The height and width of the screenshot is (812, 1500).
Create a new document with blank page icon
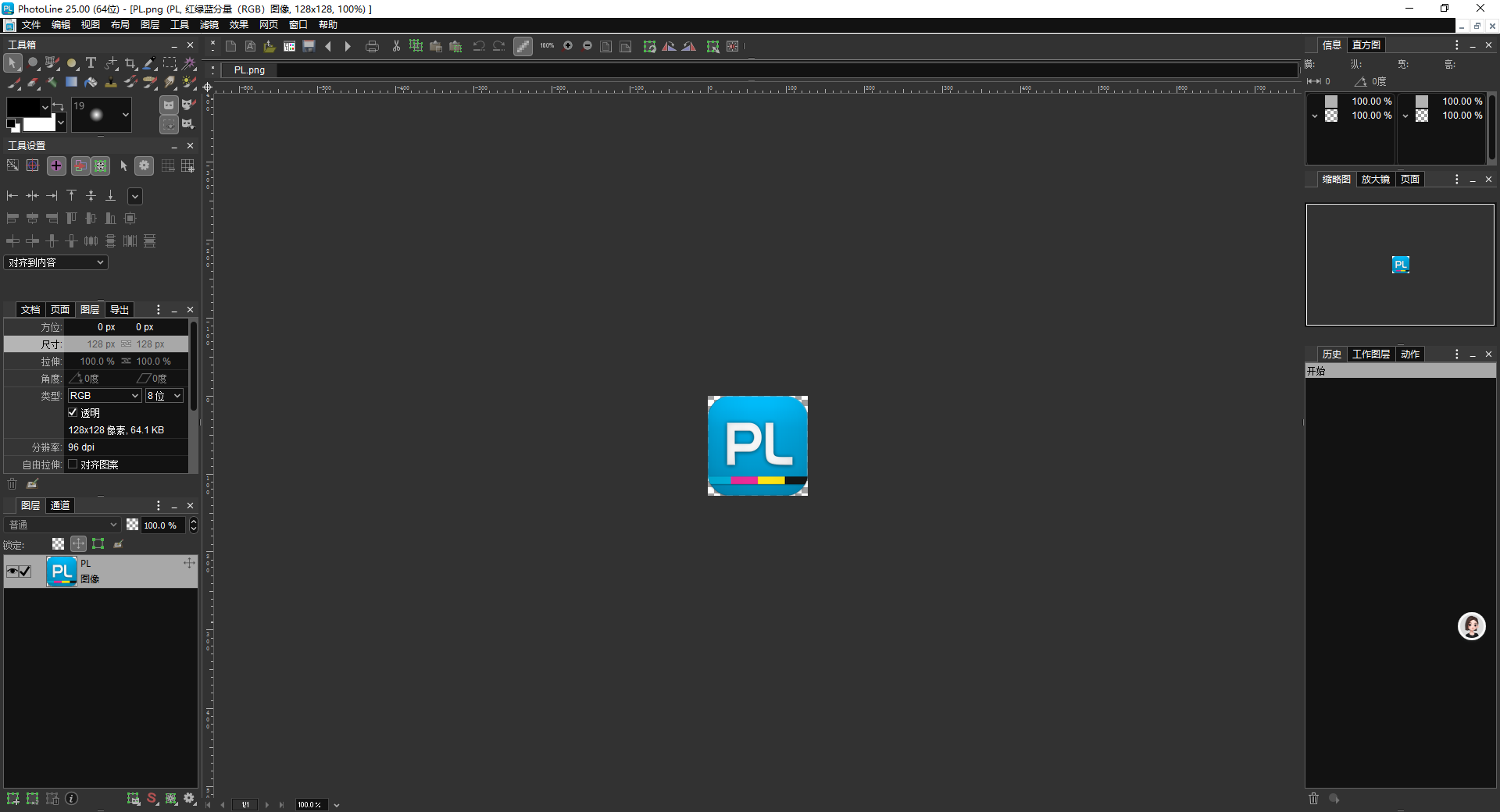pyautogui.click(x=230, y=46)
